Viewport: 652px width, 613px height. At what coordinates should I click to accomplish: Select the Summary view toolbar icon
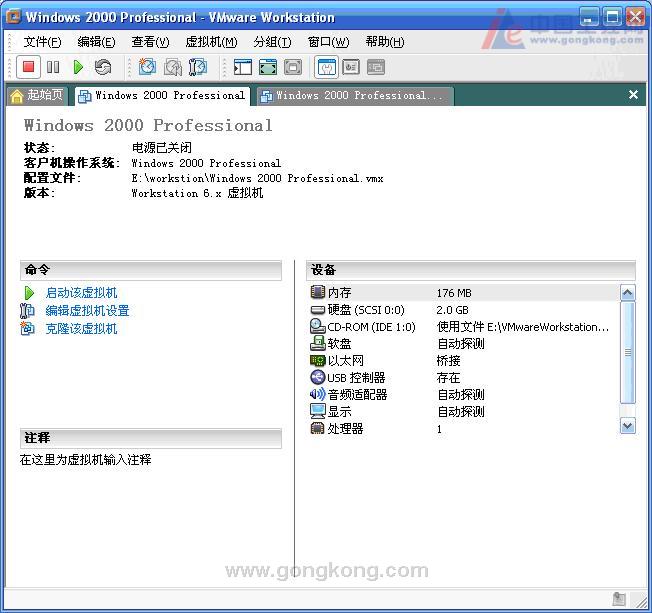coord(326,67)
